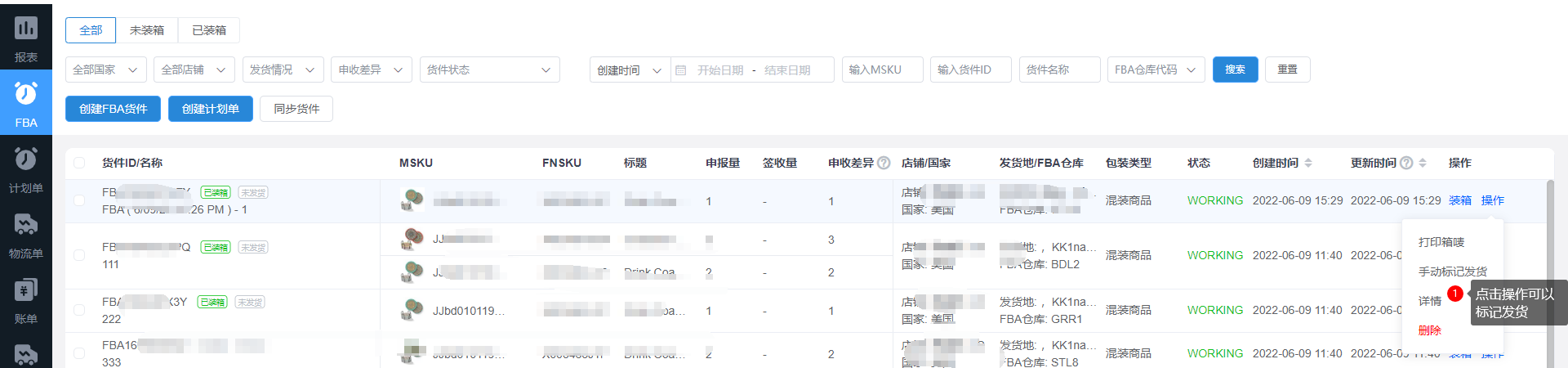1568x368 pixels.
Task: Tick the checkbox for shipment 111
Action: pos(79,255)
